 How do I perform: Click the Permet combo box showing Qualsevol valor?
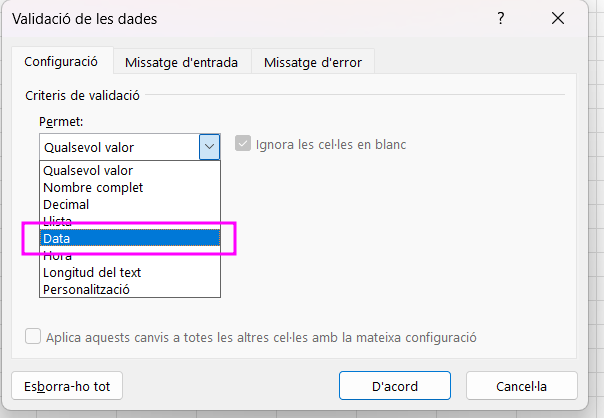pos(130,147)
